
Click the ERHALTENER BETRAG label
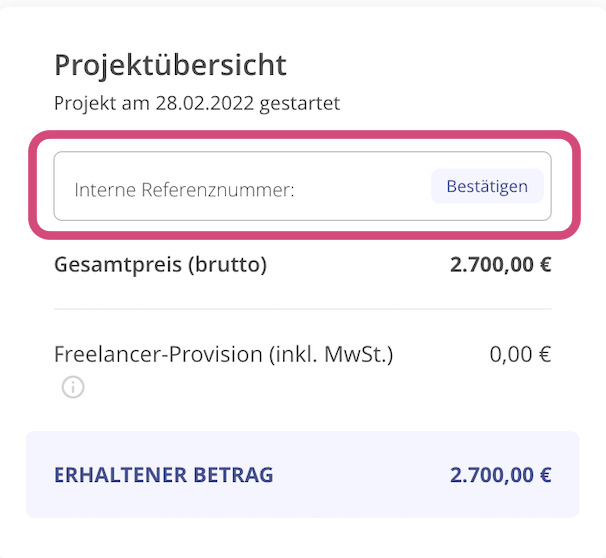[163, 475]
